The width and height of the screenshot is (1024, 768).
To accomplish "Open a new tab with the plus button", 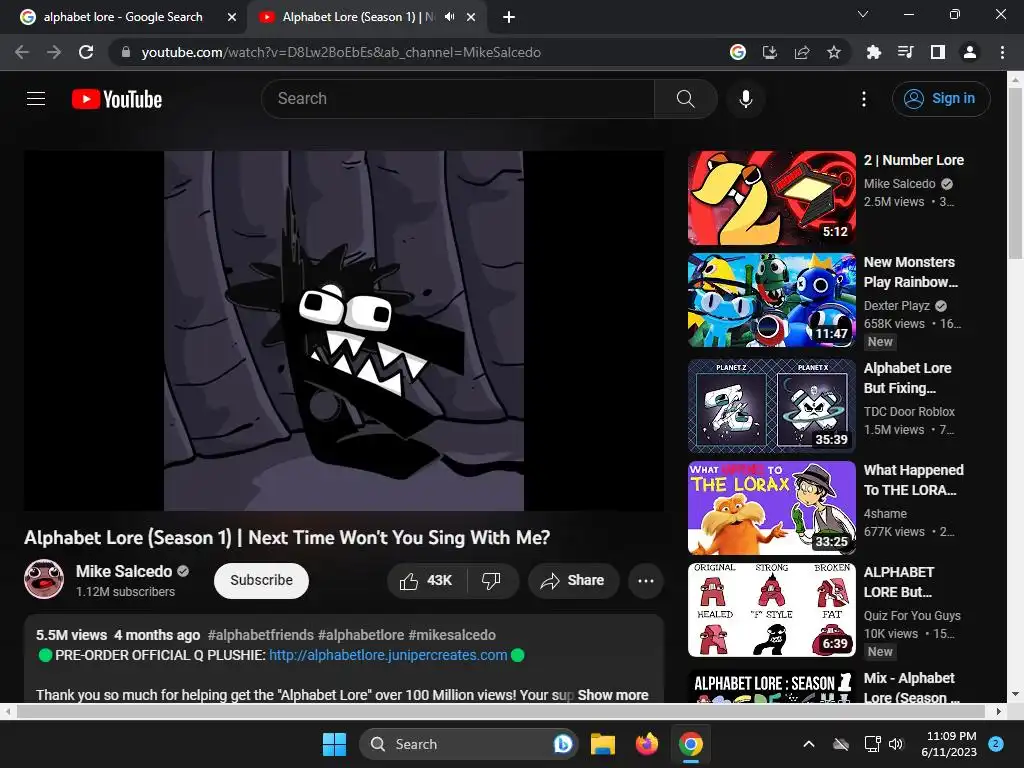I will point(509,18).
